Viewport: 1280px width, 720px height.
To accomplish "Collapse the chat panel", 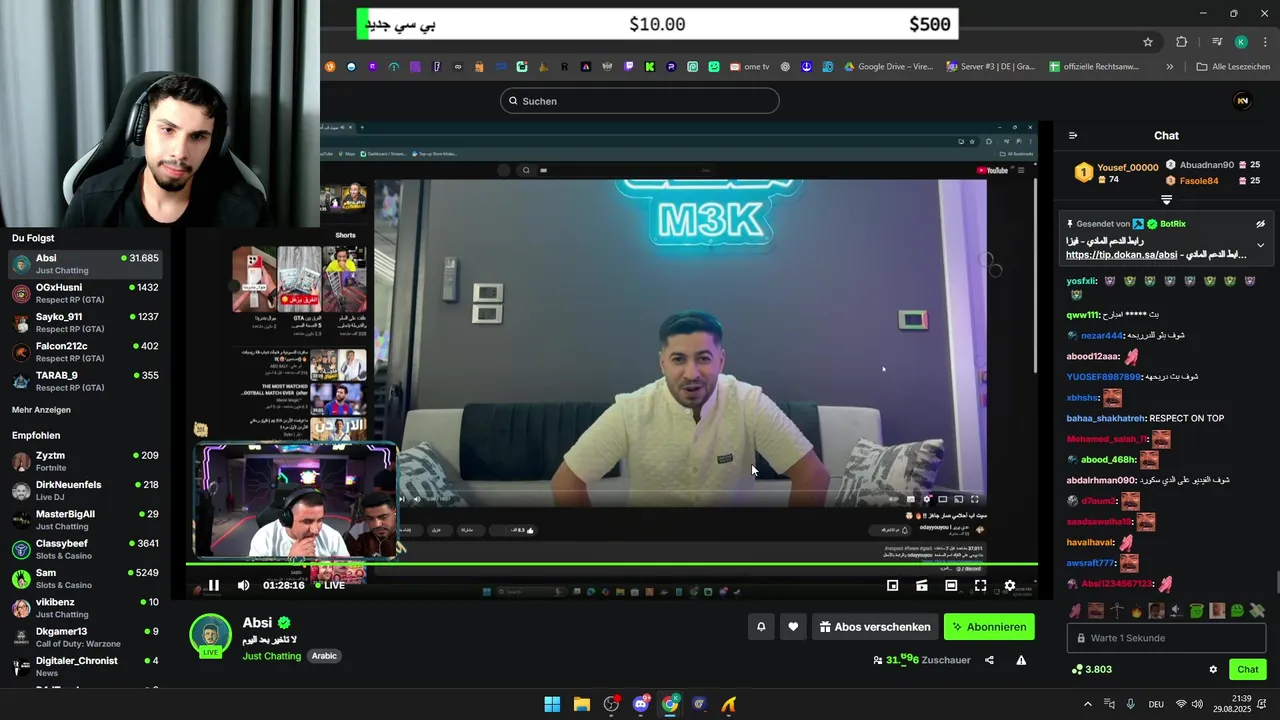I will (1073, 136).
